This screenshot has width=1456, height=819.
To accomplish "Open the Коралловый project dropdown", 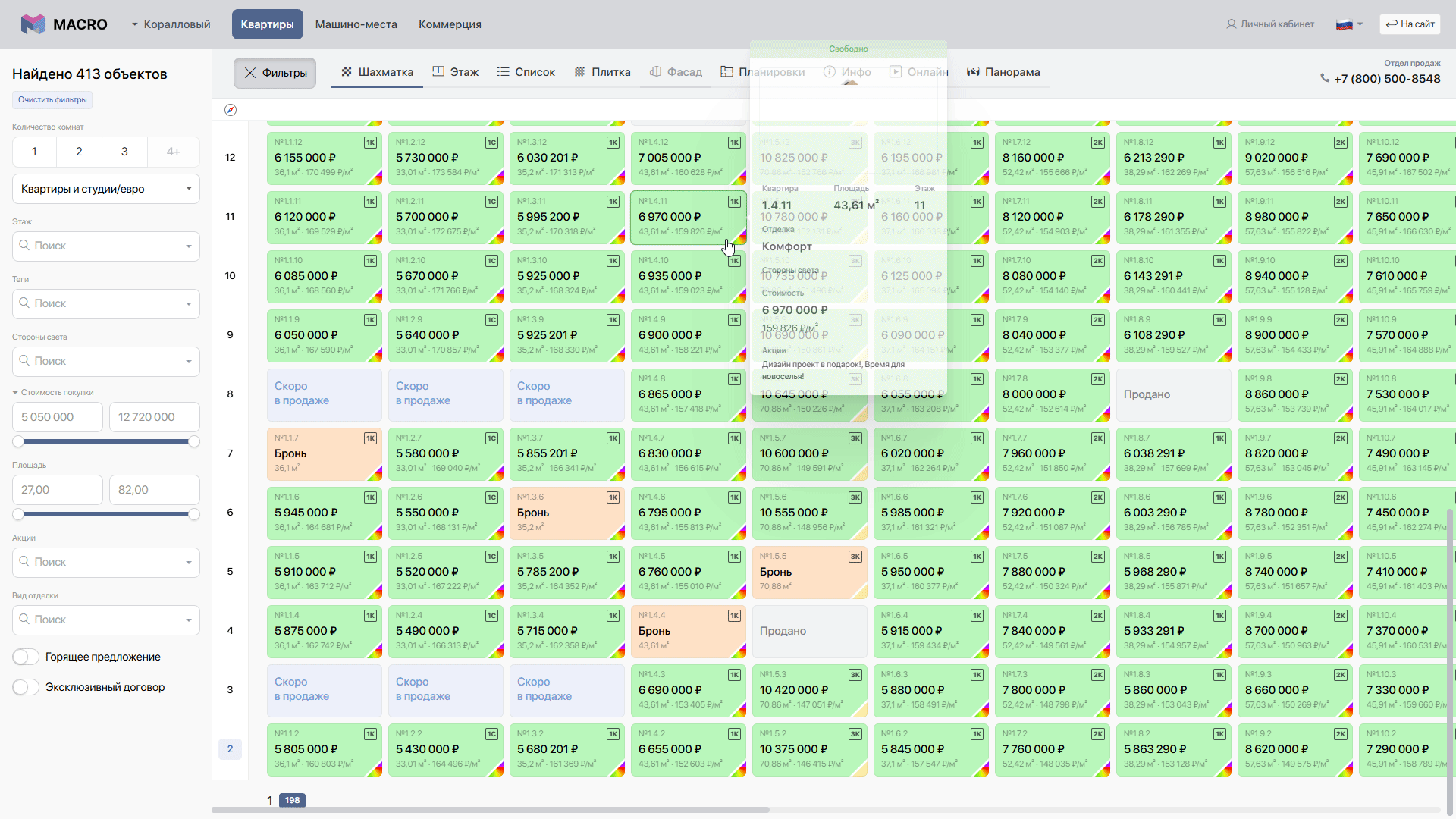I will 170,24.
